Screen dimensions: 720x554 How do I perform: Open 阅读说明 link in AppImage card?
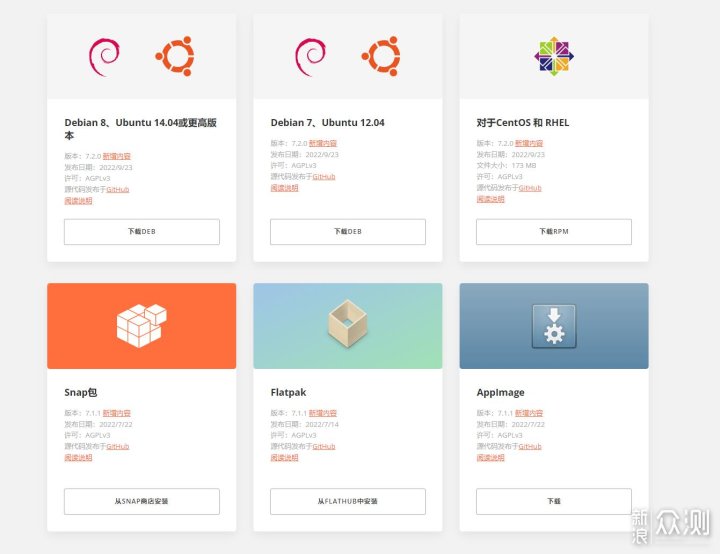pyautogui.click(x=490, y=458)
